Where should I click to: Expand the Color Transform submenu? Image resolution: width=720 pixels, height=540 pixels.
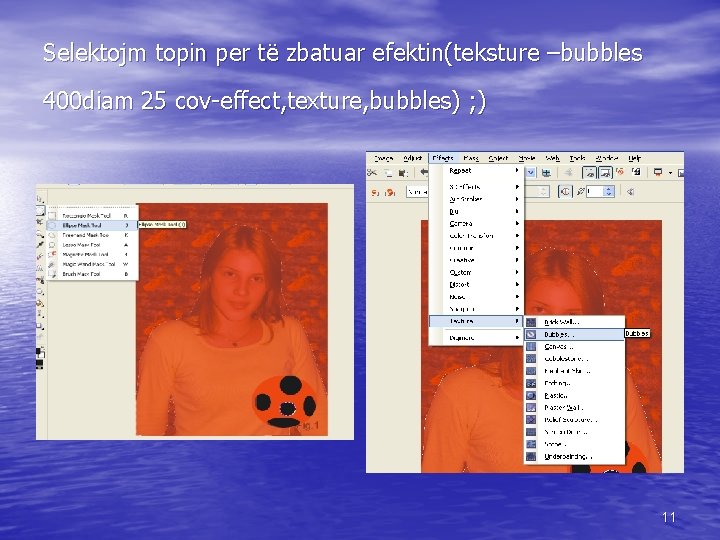476,236
